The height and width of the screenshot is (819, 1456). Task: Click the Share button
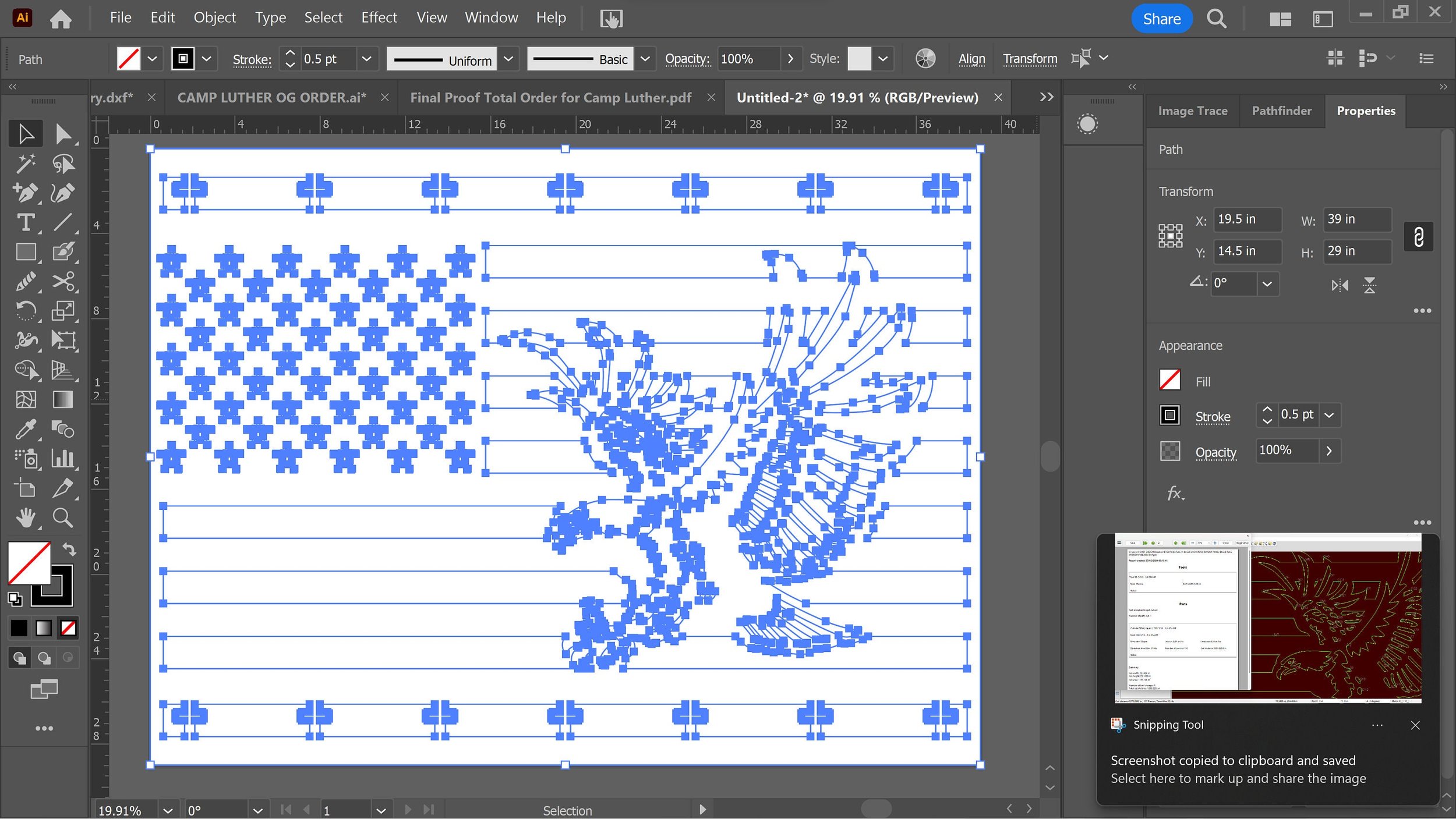point(1161,19)
